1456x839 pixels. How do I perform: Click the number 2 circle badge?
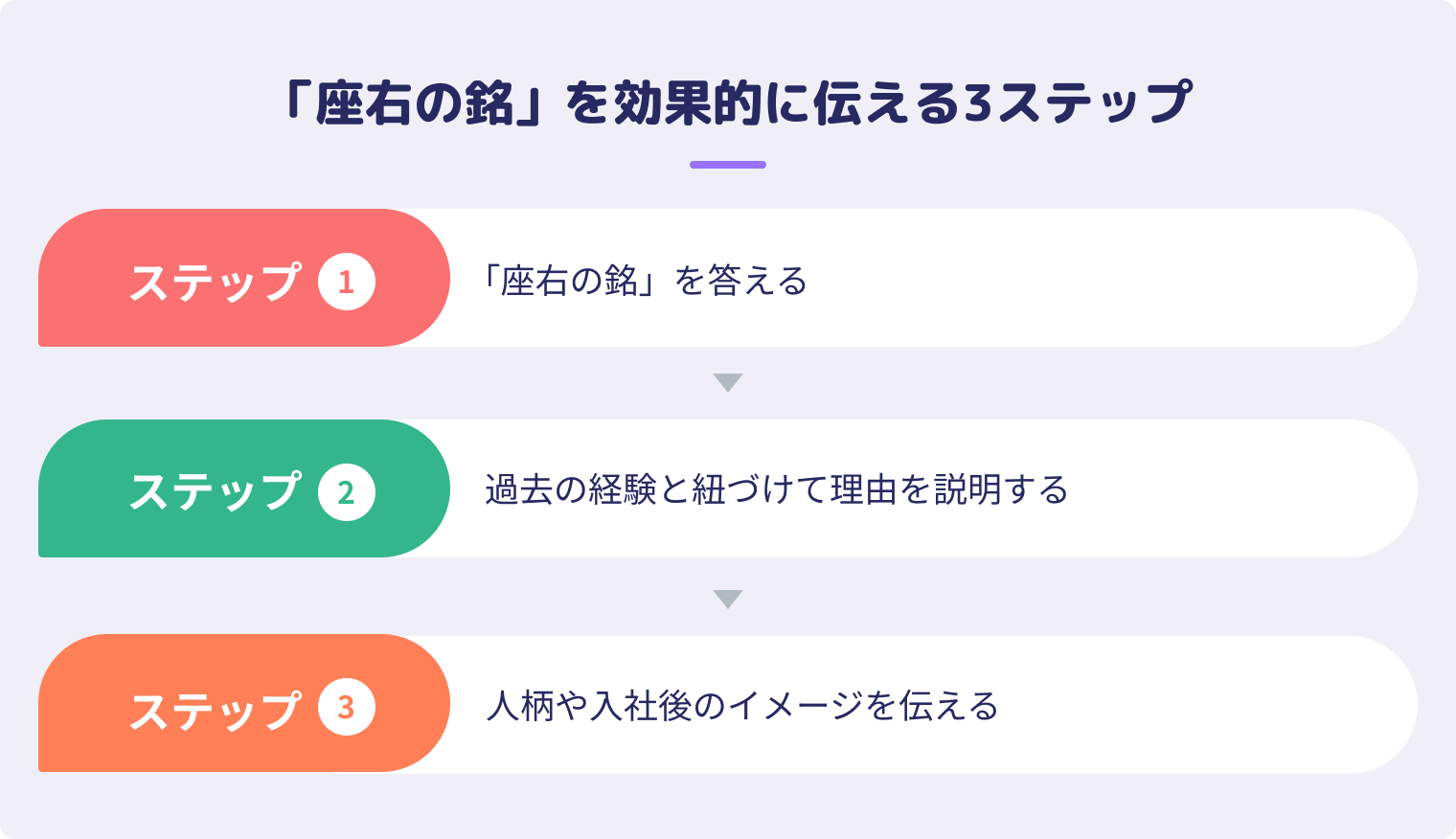point(346,492)
